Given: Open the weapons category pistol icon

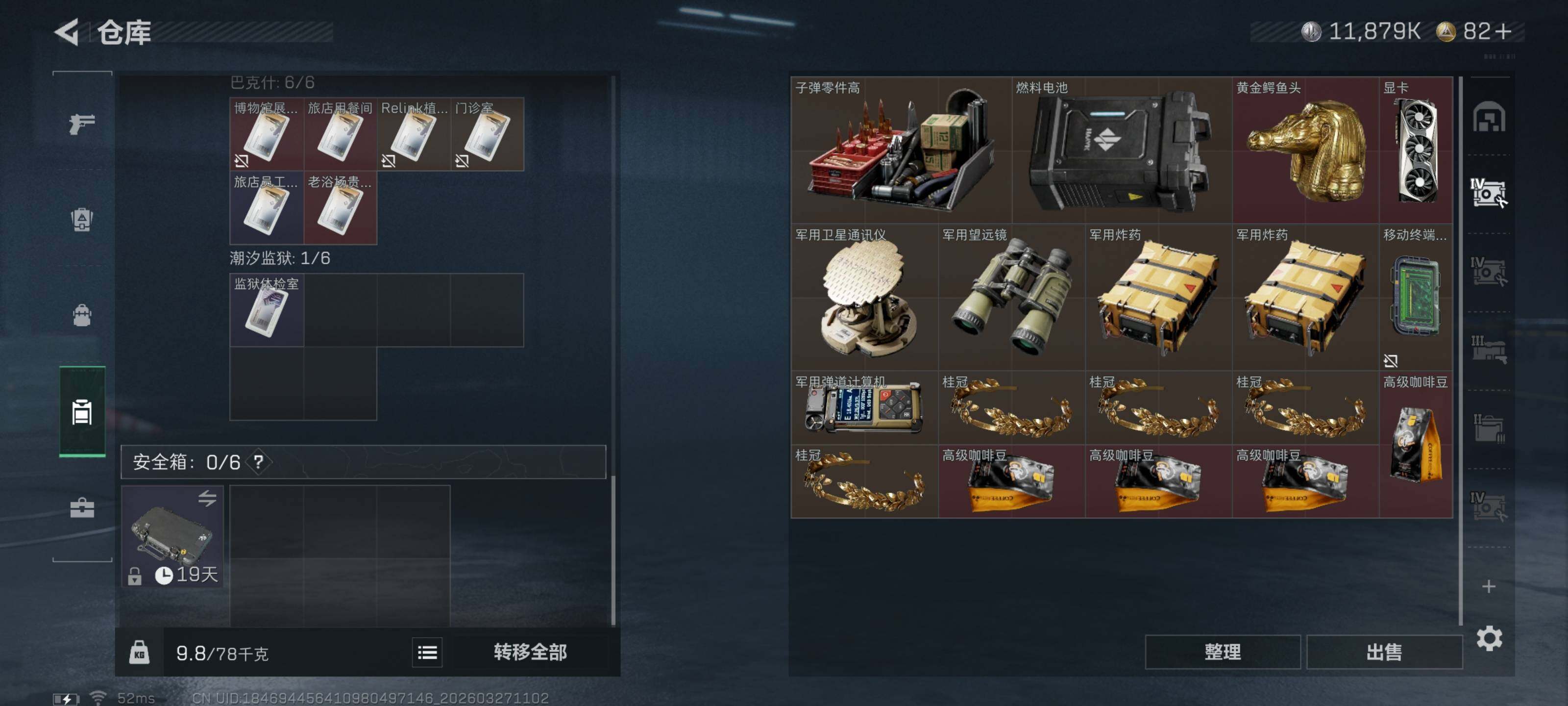Looking at the screenshot, I should 82,124.
